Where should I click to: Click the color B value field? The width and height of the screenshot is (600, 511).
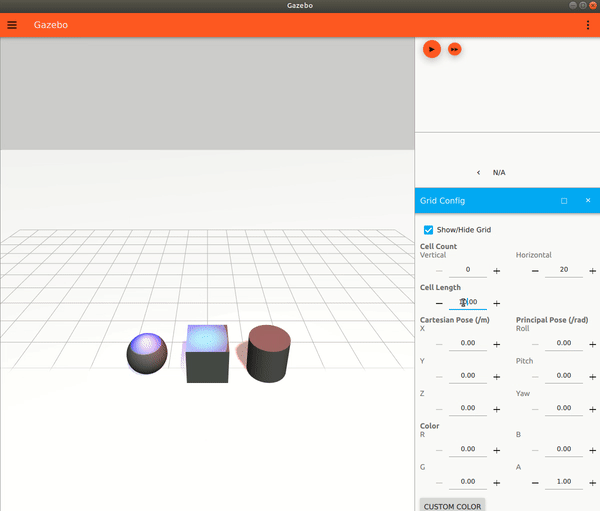(564, 449)
